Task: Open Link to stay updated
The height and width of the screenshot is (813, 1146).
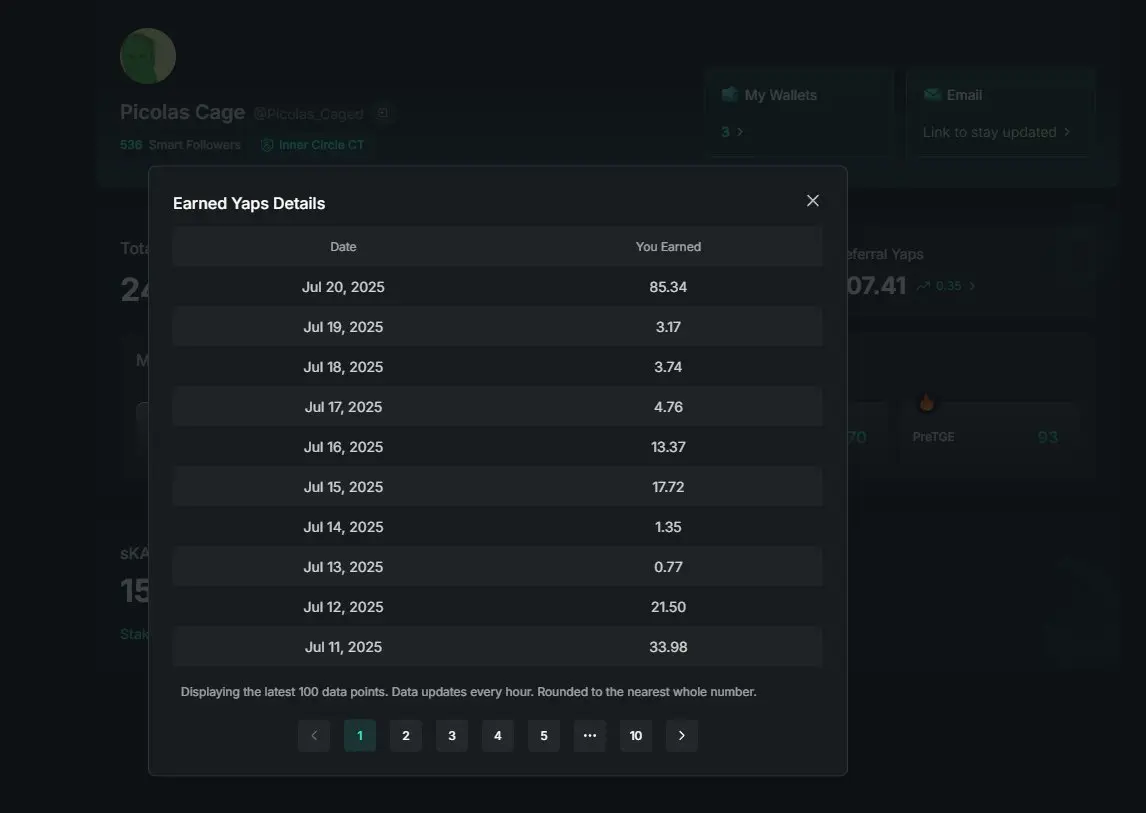Action: 996,132
